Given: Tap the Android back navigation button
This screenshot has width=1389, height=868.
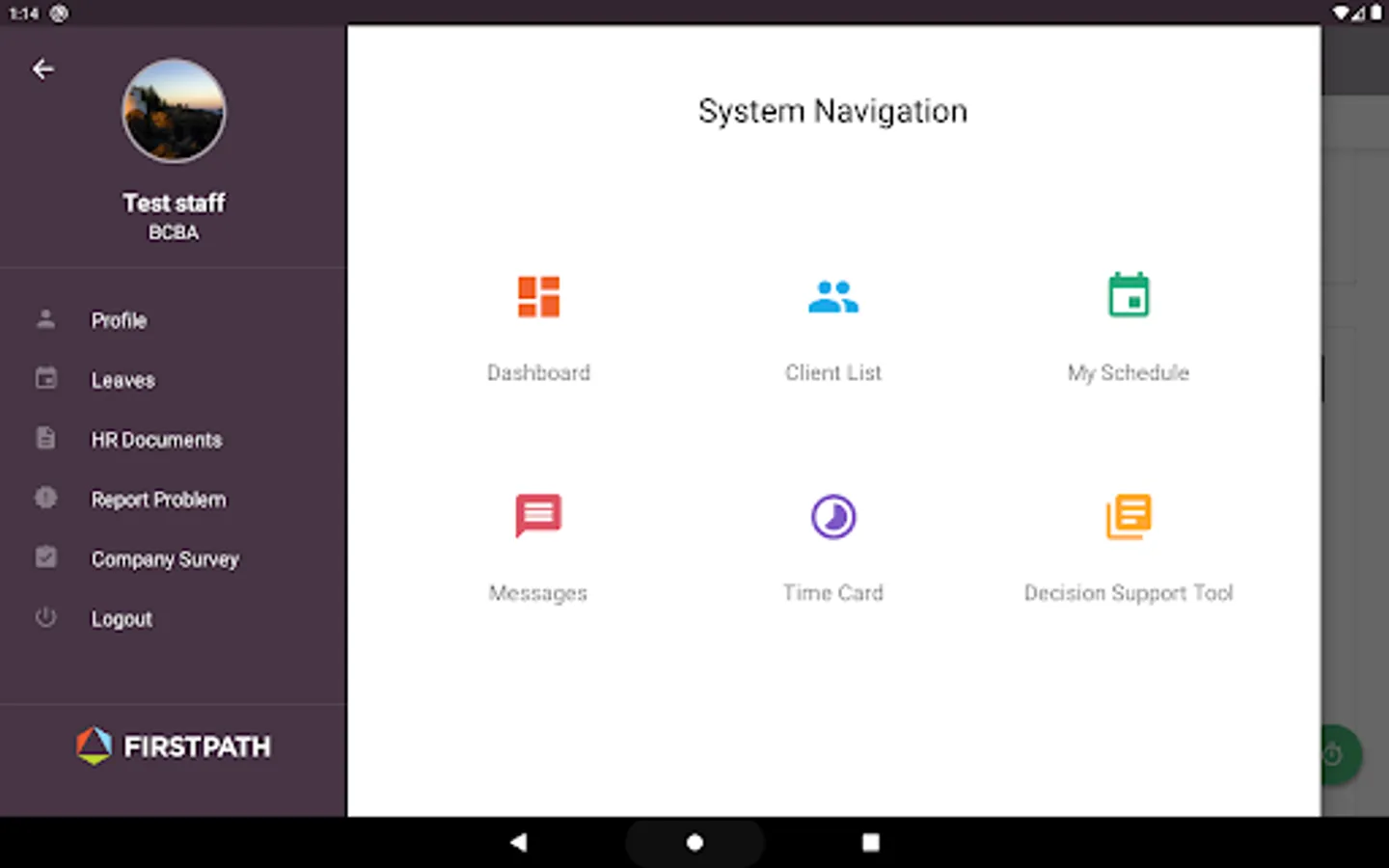Looking at the screenshot, I should [x=519, y=842].
